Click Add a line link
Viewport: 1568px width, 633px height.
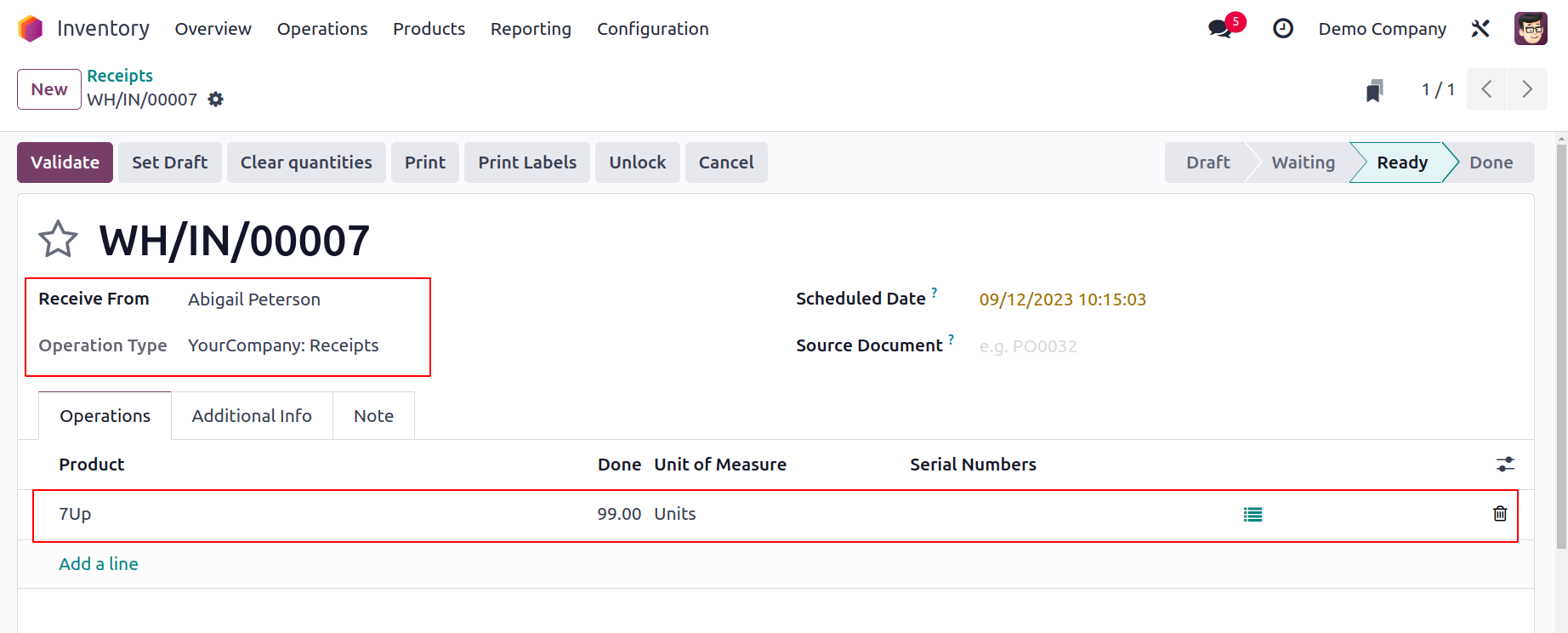tap(99, 564)
